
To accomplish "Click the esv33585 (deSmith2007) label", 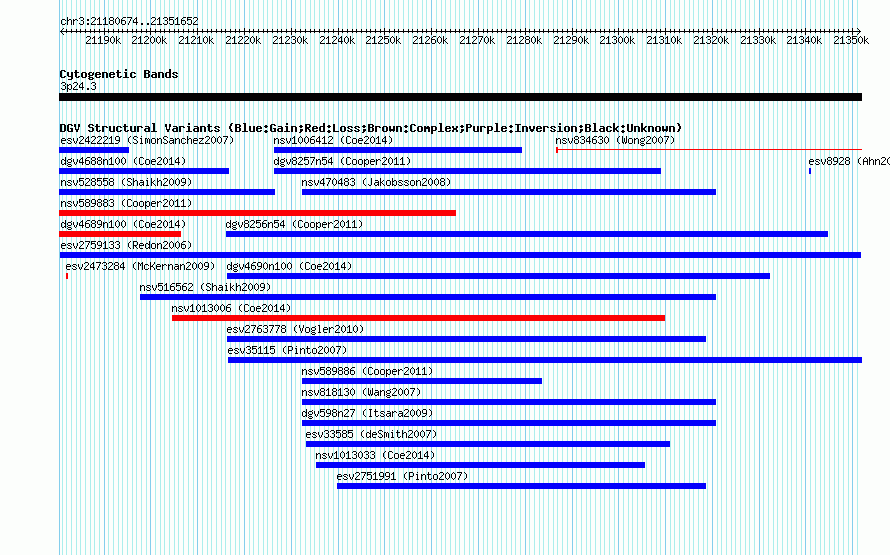I will (x=371, y=434).
